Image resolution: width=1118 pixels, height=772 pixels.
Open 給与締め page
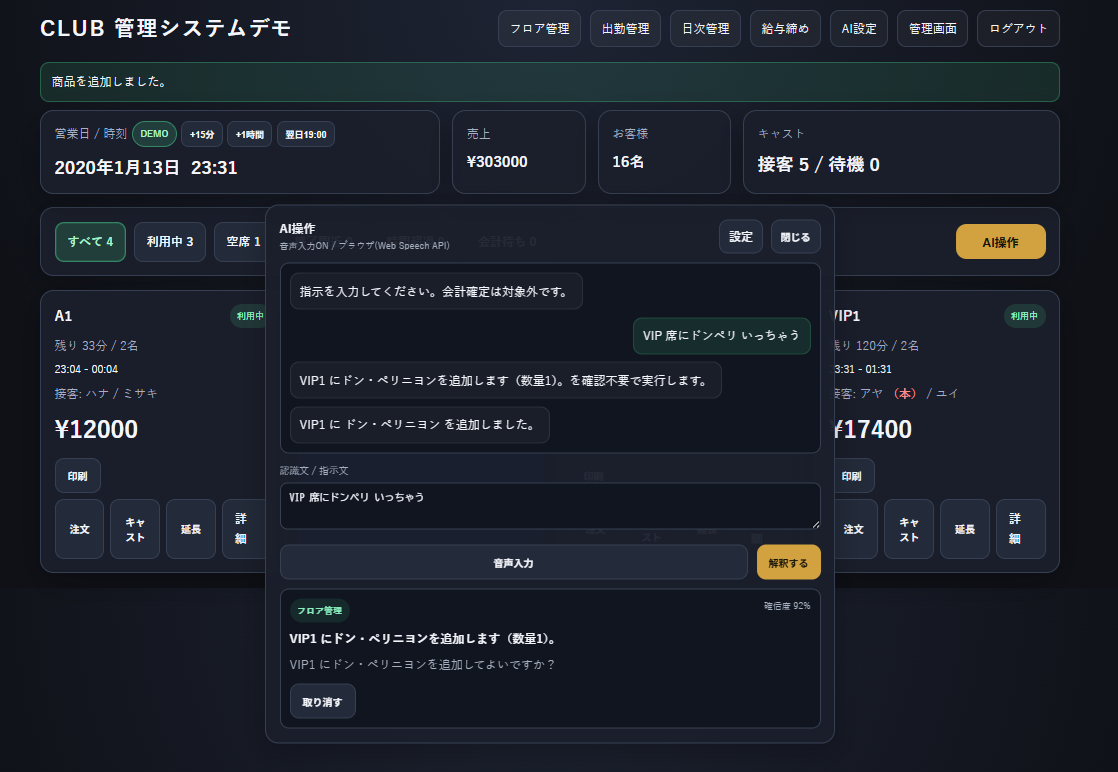click(x=785, y=29)
